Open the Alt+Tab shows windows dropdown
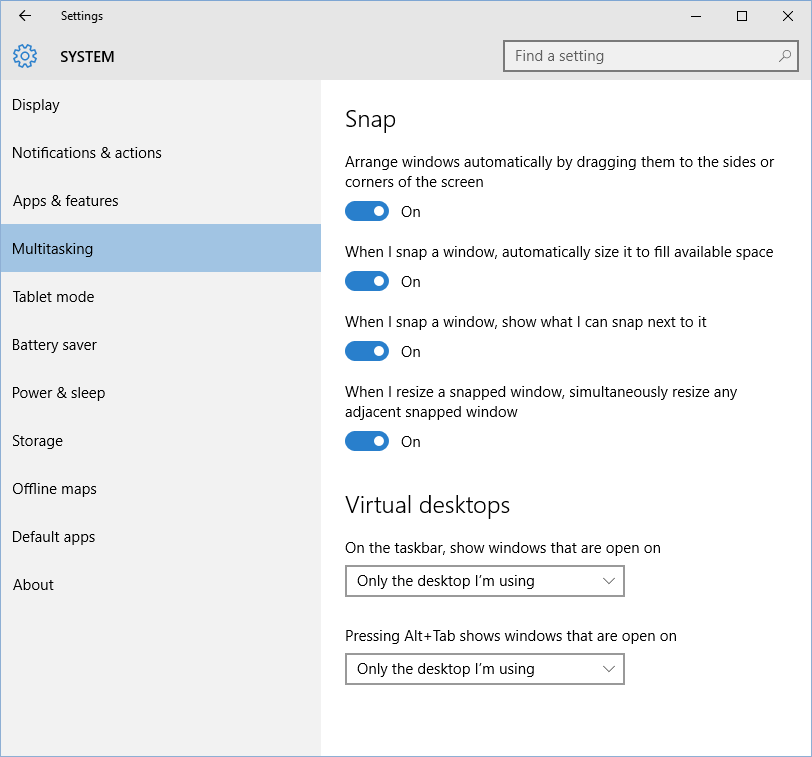812x757 pixels. pyautogui.click(x=485, y=669)
